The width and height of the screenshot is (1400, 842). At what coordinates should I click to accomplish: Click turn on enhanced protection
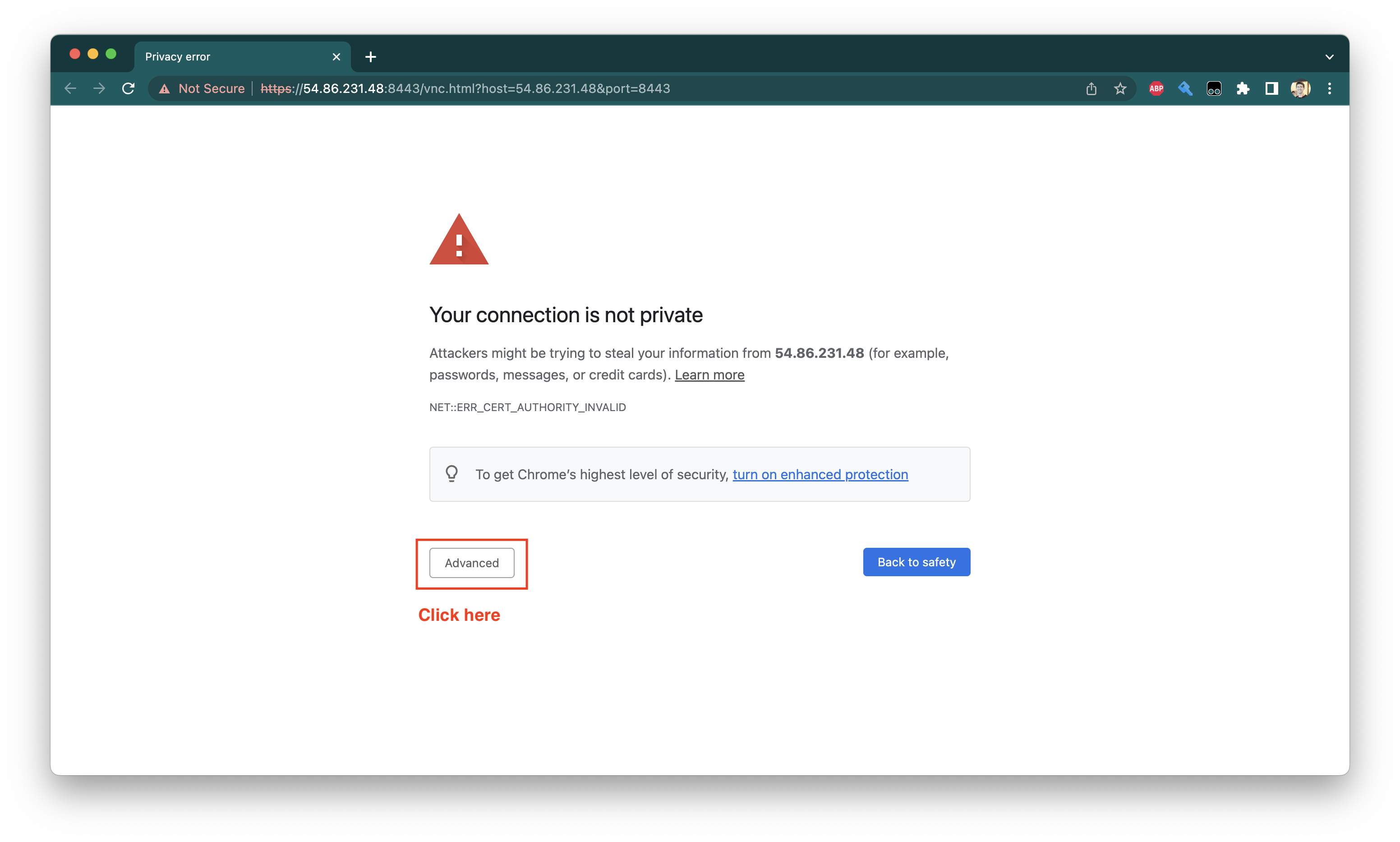820,475
